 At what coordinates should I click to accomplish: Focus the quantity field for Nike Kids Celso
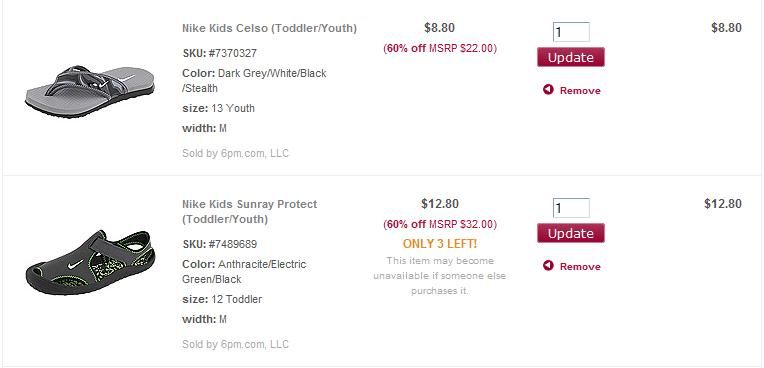571,32
